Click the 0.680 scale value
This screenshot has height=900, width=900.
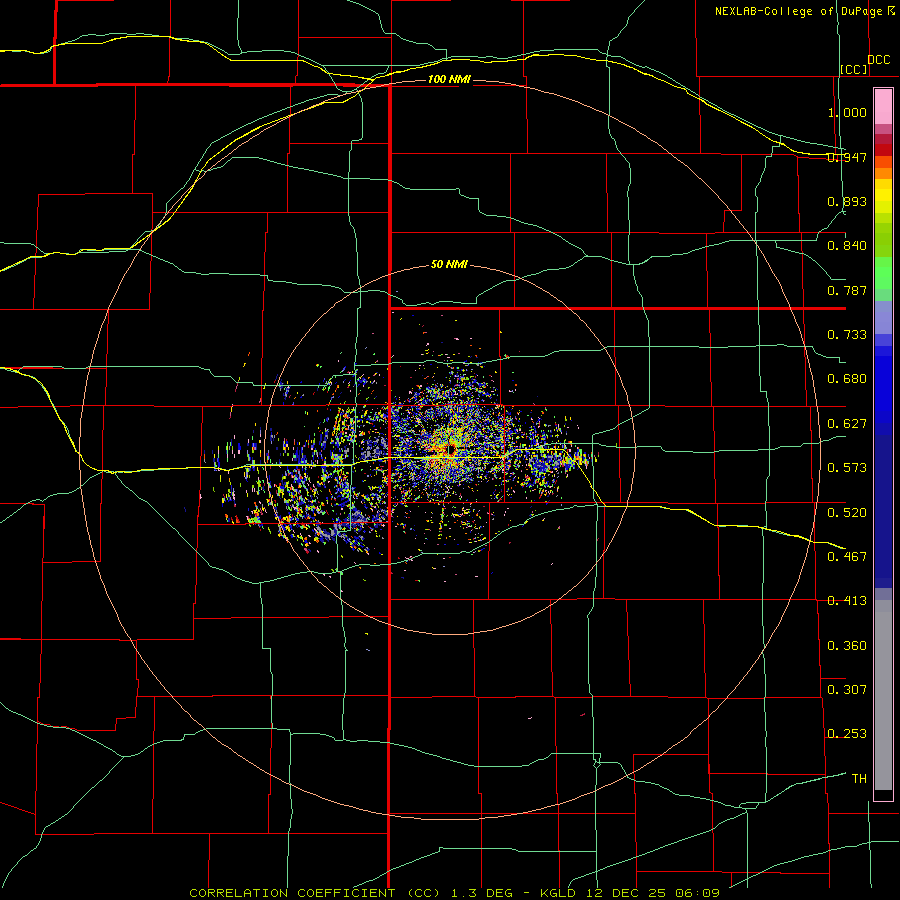[x=847, y=379]
